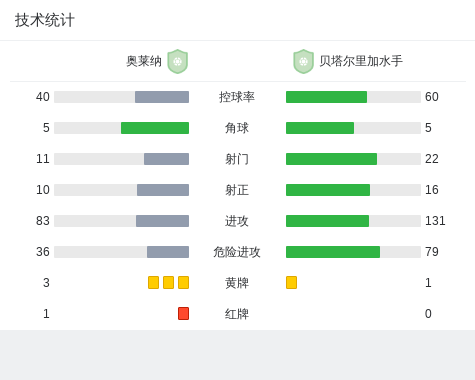Click the 60 possession bar for 贝塔尔里加水手
The height and width of the screenshot is (380, 475).
click(x=353, y=97)
